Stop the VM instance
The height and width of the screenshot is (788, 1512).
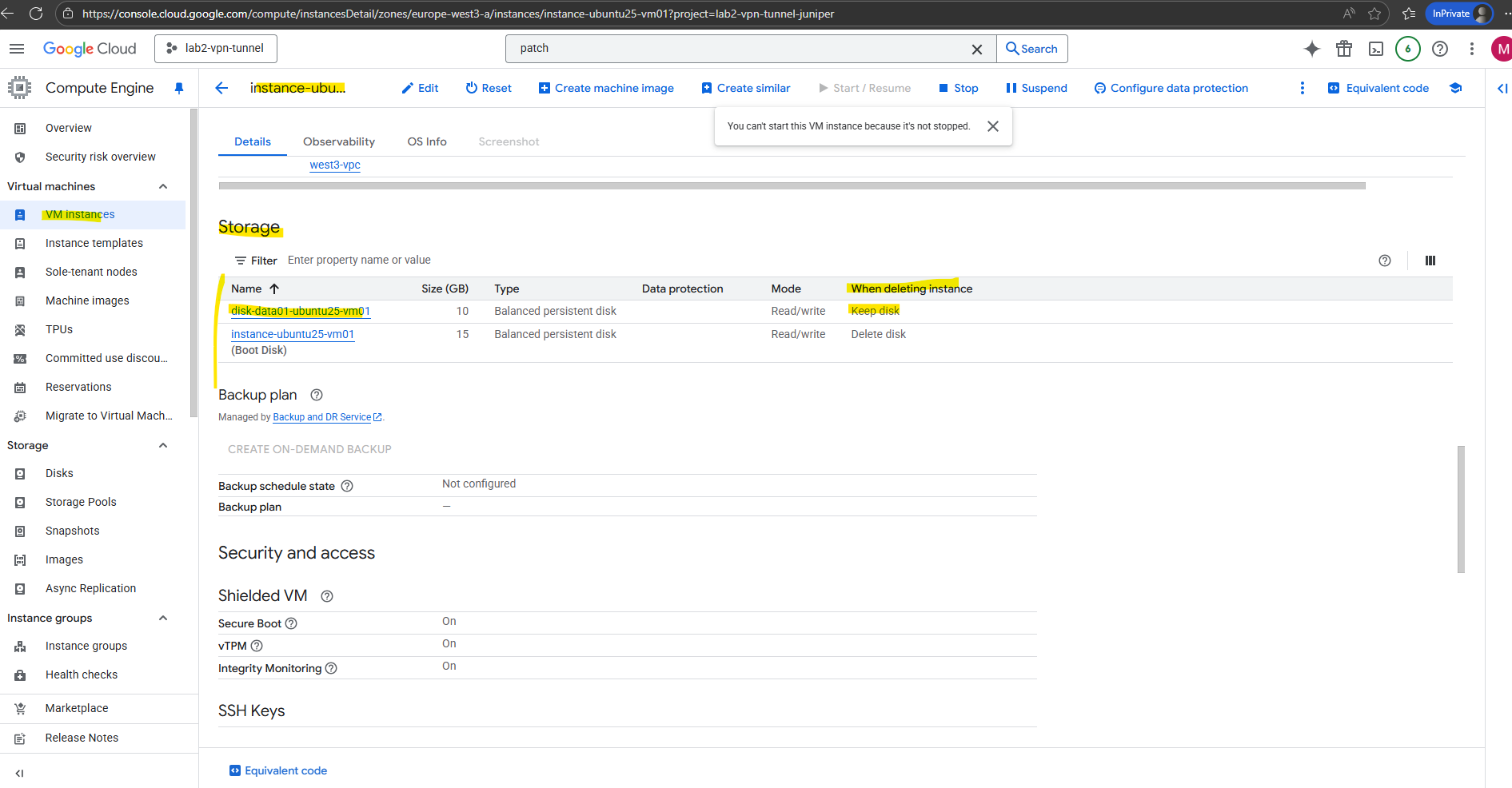click(x=958, y=88)
